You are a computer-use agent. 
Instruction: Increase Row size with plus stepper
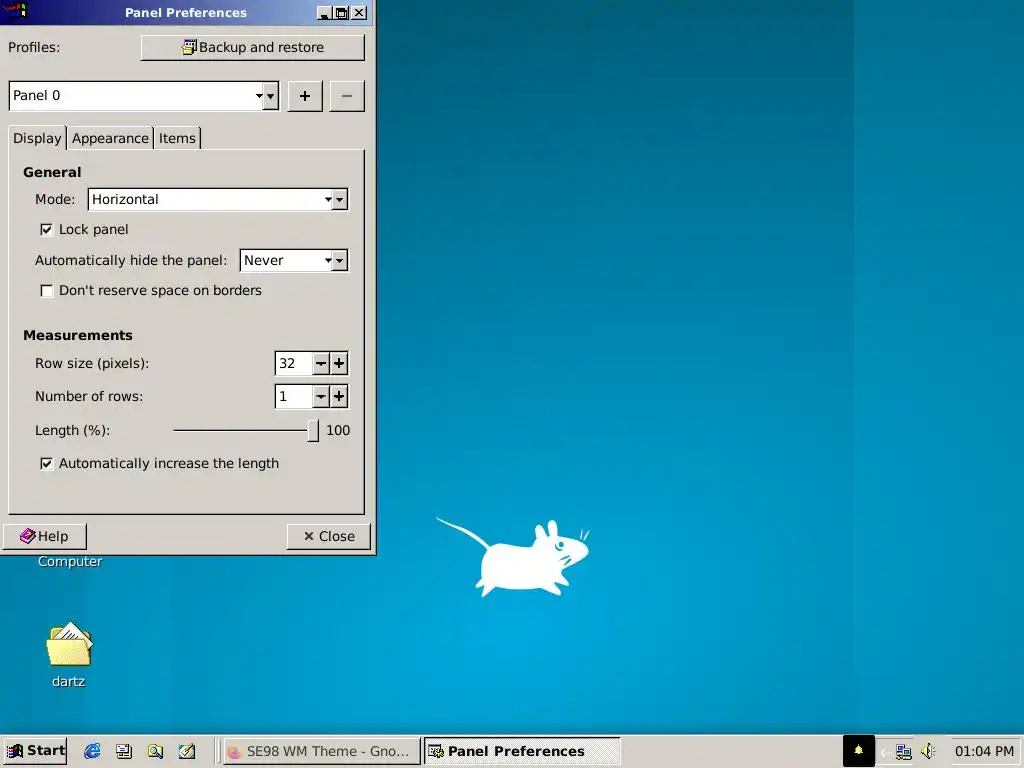point(339,363)
